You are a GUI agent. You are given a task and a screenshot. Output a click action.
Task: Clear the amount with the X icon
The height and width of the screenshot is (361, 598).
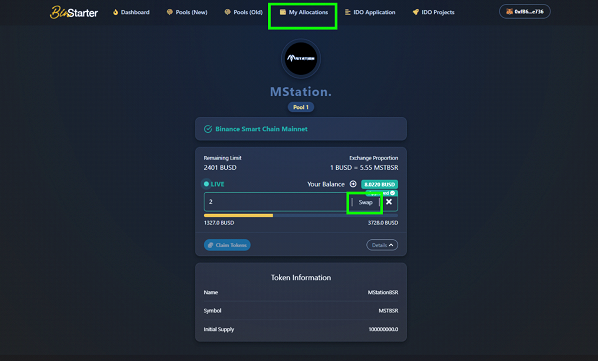pyautogui.click(x=389, y=202)
